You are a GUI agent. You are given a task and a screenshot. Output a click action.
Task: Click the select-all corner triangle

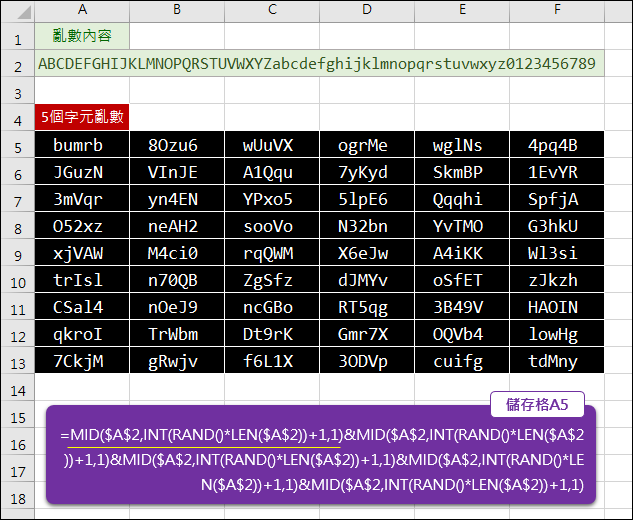pyautogui.click(x=24, y=12)
